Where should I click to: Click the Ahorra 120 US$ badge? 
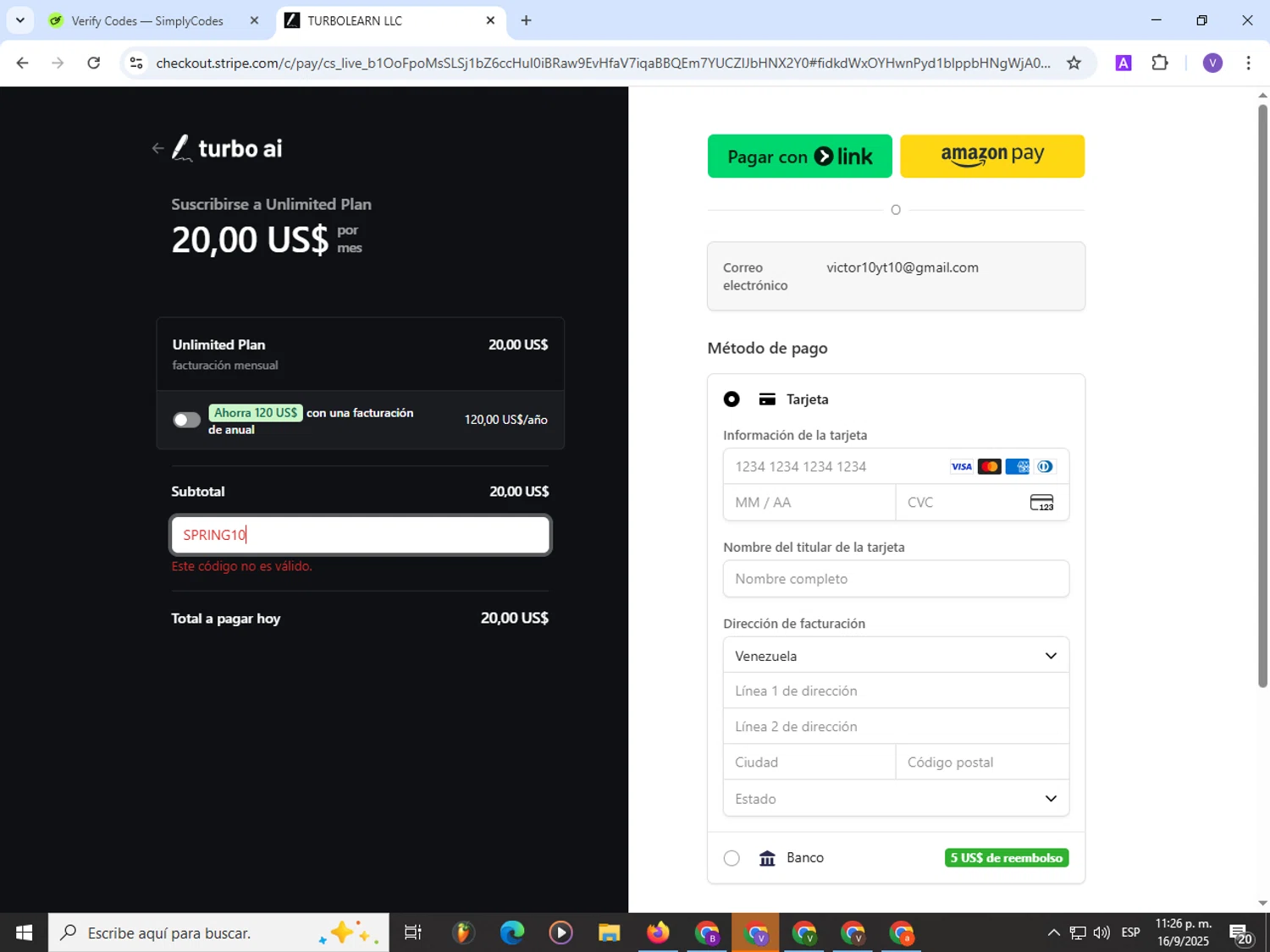click(256, 413)
